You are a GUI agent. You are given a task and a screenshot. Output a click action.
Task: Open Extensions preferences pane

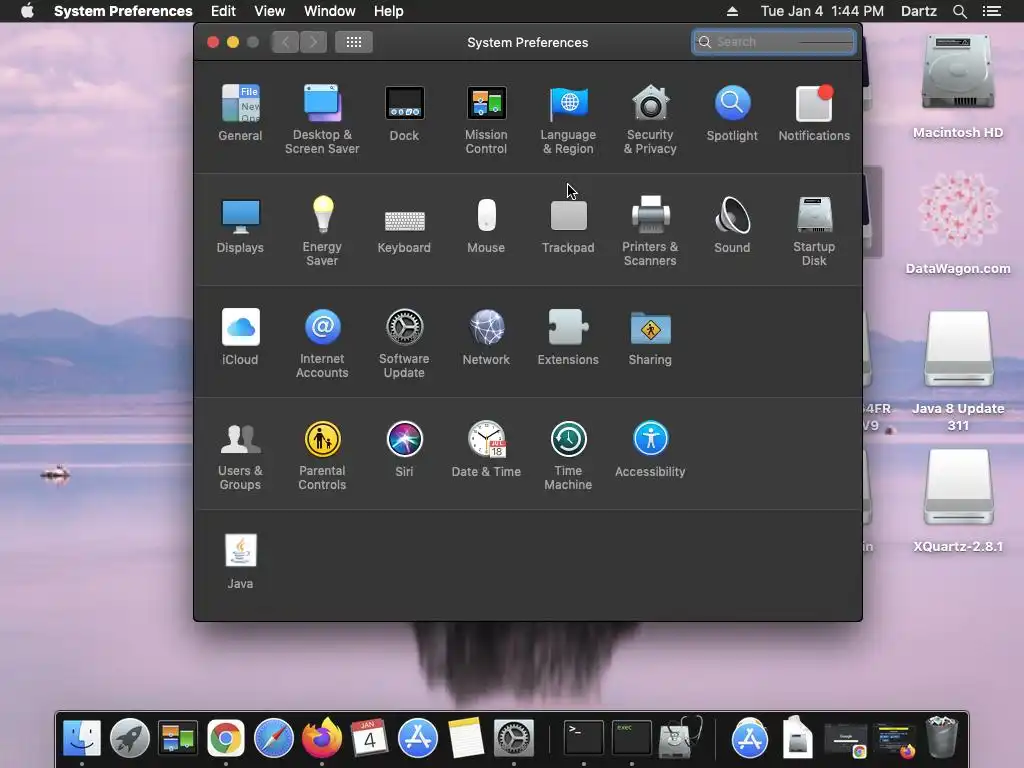(x=568, y=337)
